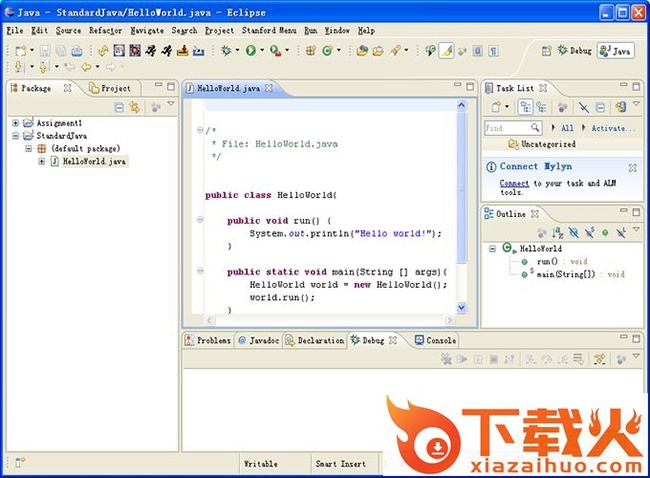Switch to the Problems tab
The height and width of the screenshot is (478, 650).
[208, 340]
